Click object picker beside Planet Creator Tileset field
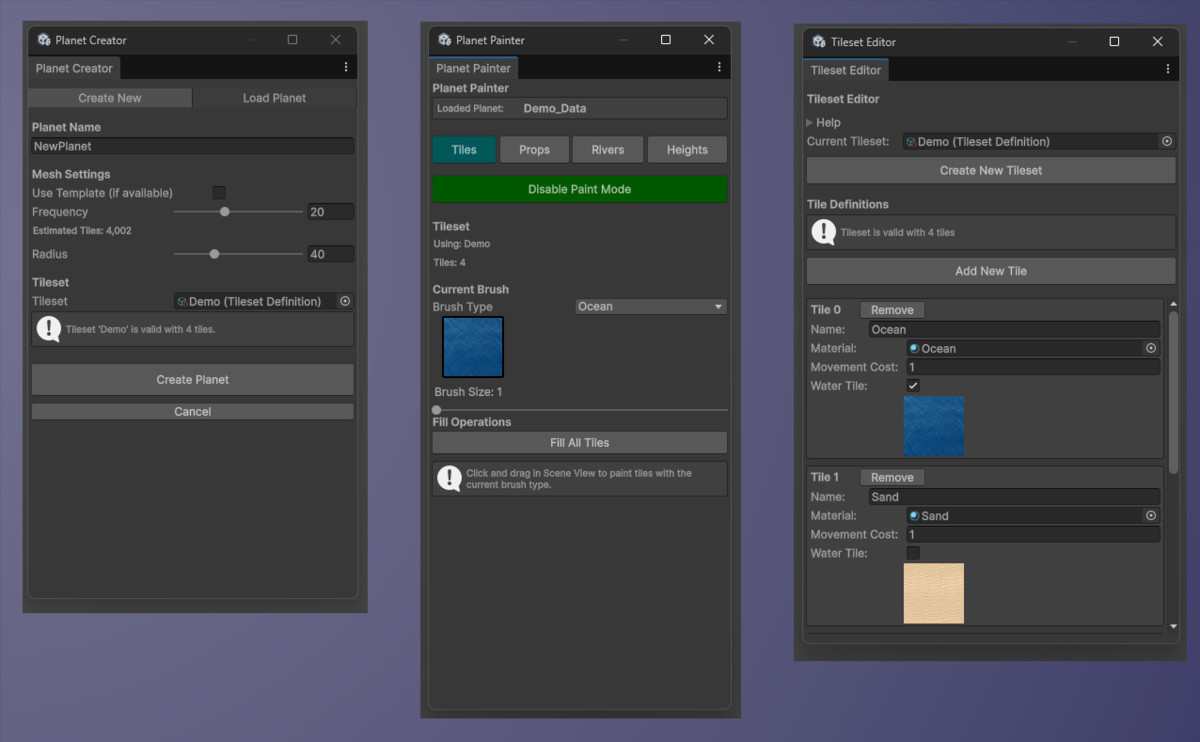 coord(345,301)
